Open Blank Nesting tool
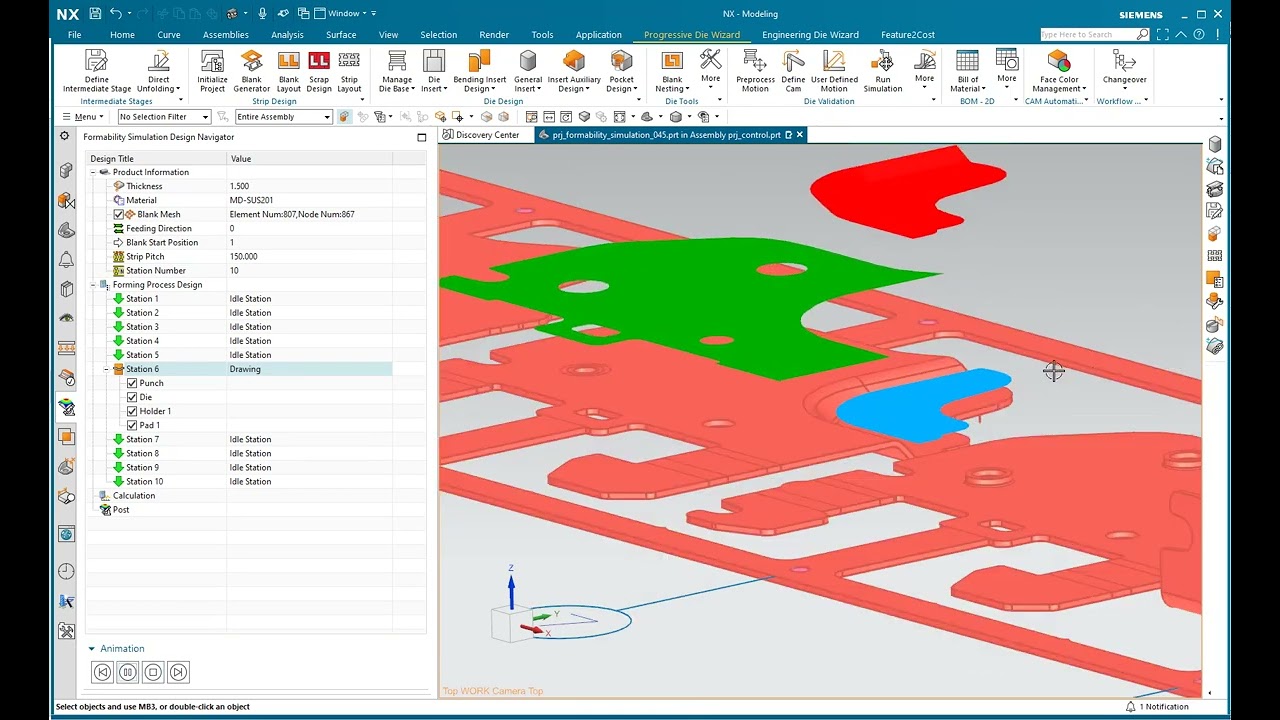1280x720 pixels. coord(672,71)
